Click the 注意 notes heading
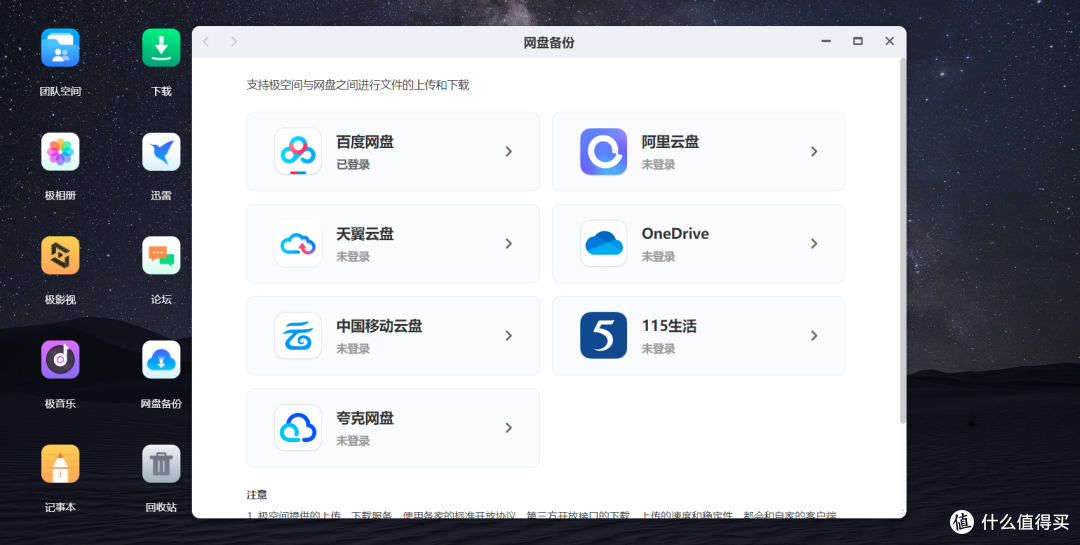The image size is (1080, 545). 257,495
